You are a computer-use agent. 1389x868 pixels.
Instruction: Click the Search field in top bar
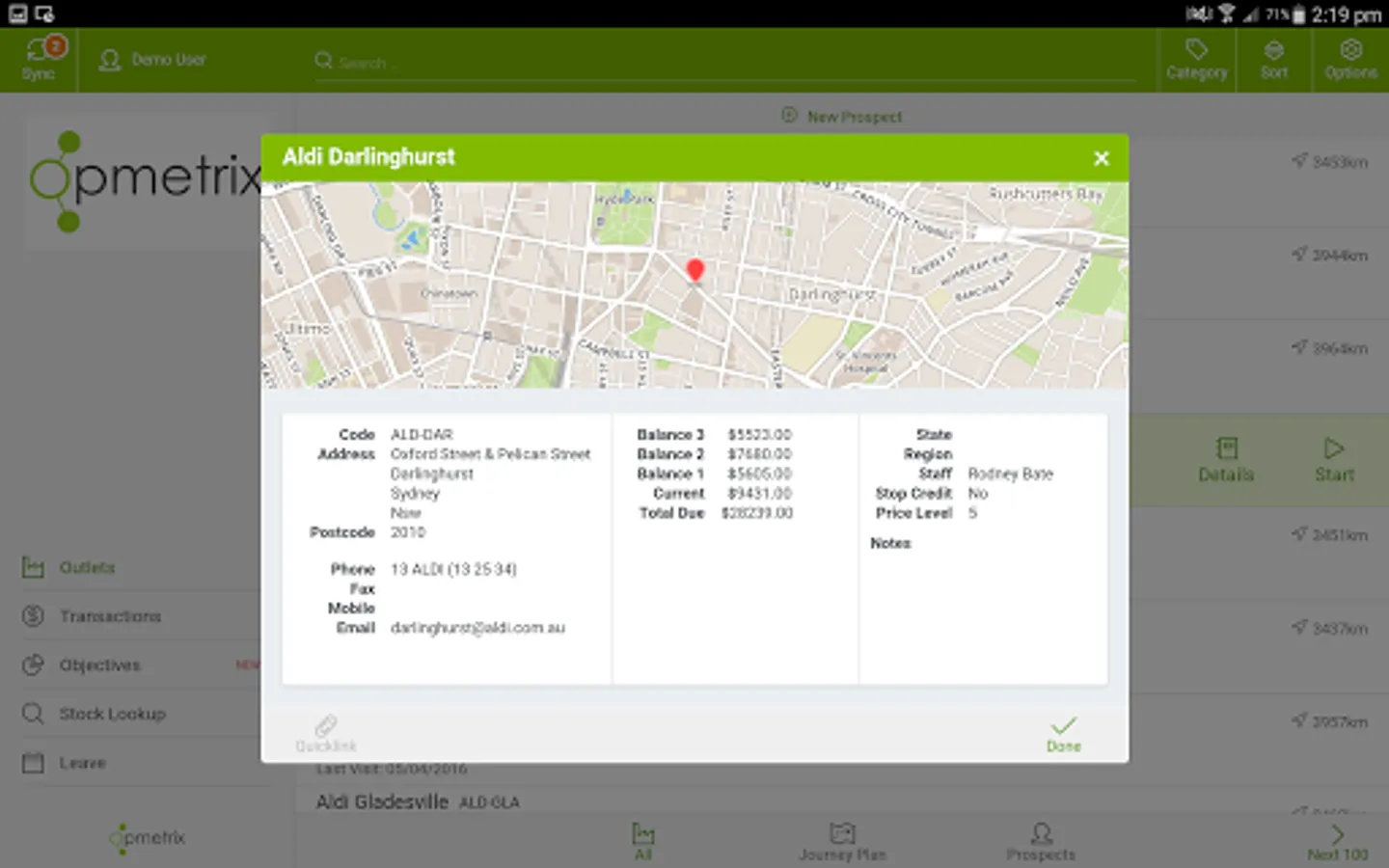click(x=723, y=63)
